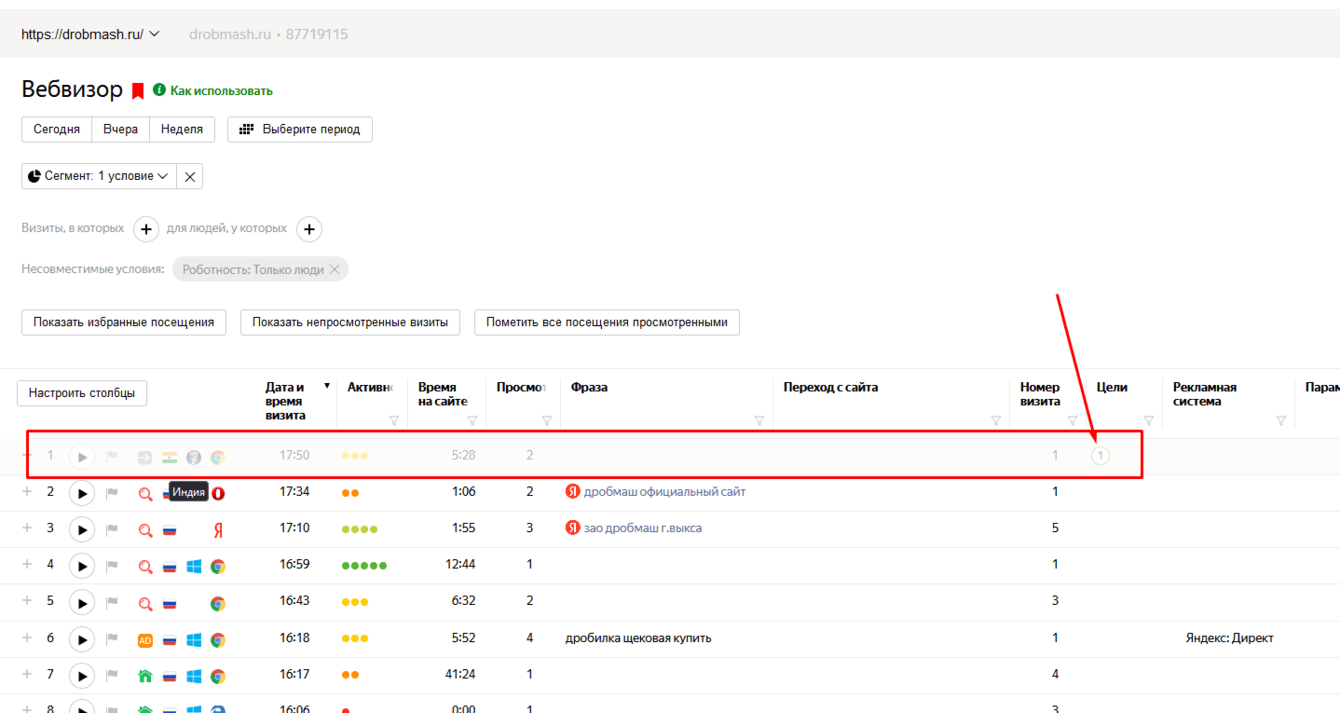Flag visit 2 as favorite
Screen dimensions: 1340x713
(x=112, y=493)
